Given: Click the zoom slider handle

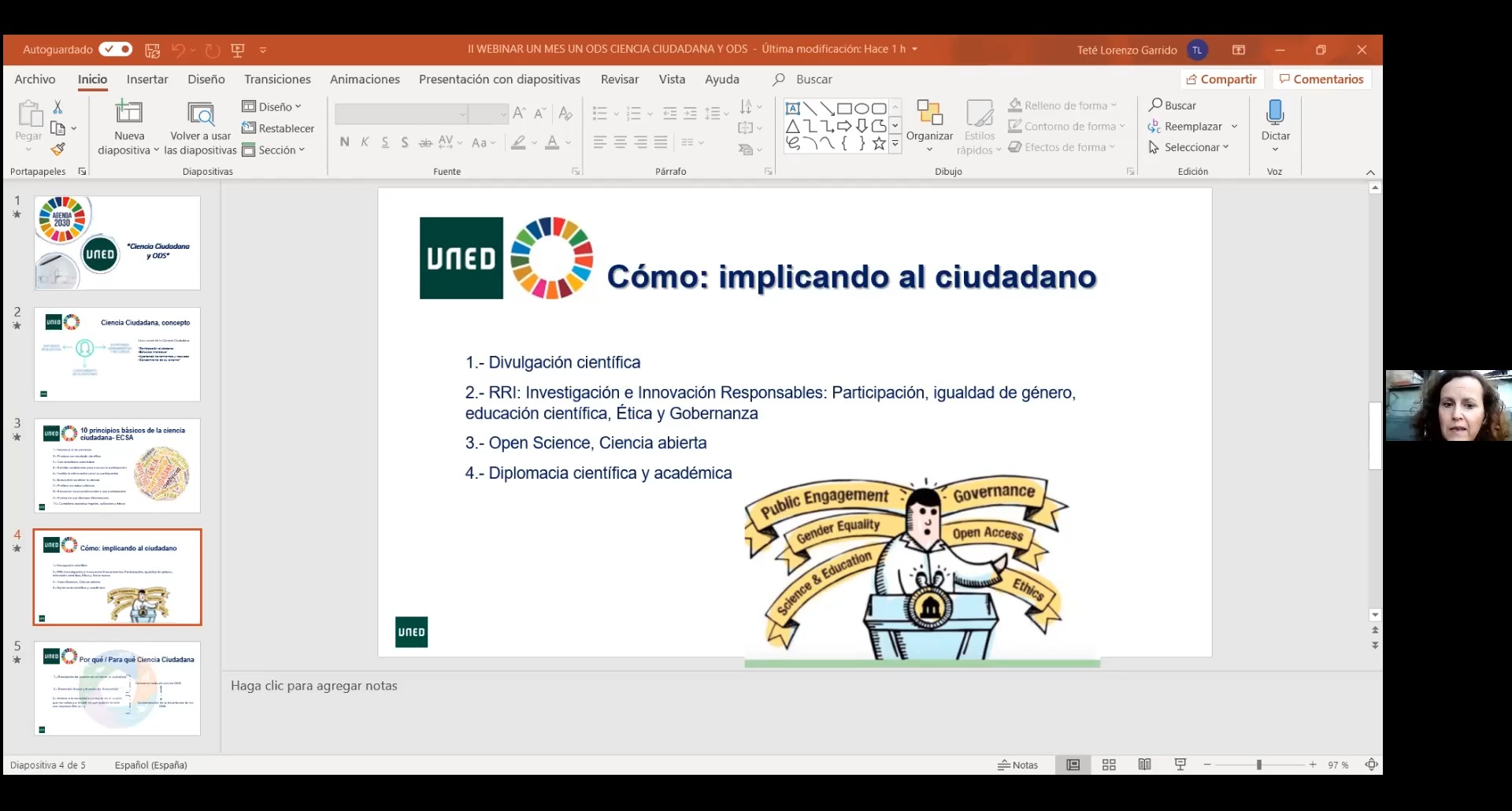Looking at the screenshot, I should tap(1259, 765).
